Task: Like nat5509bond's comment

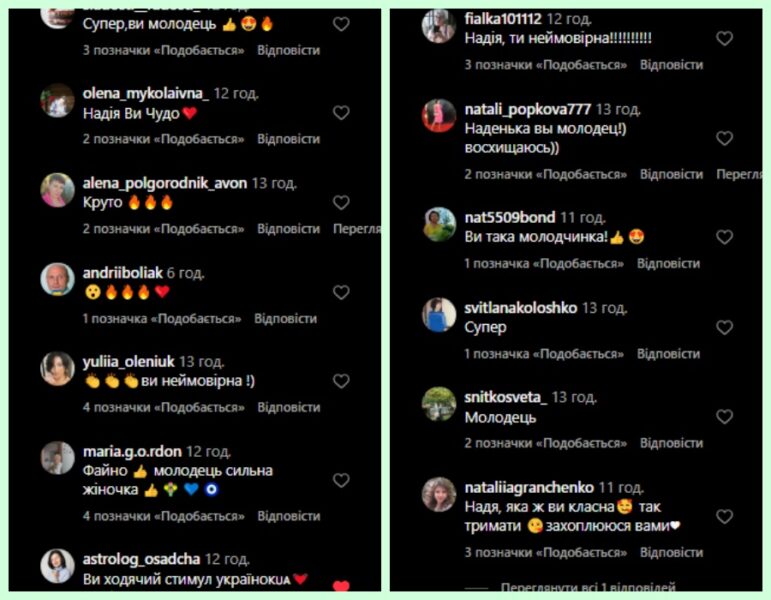Action: (724, 238)
